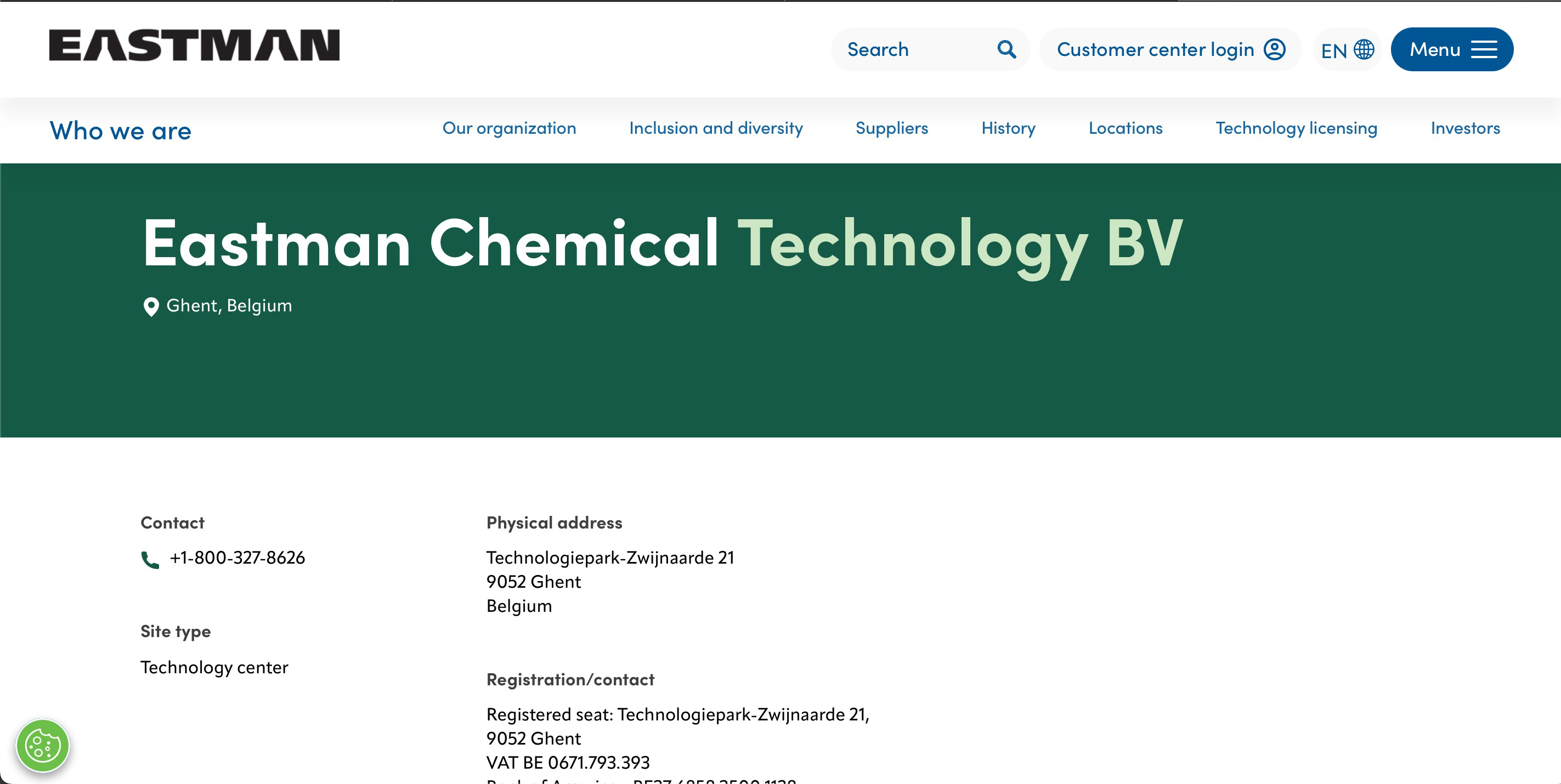Open the Locations section
The height and width of the screenshot is (784, 1561).
(x=1125, y=128)
